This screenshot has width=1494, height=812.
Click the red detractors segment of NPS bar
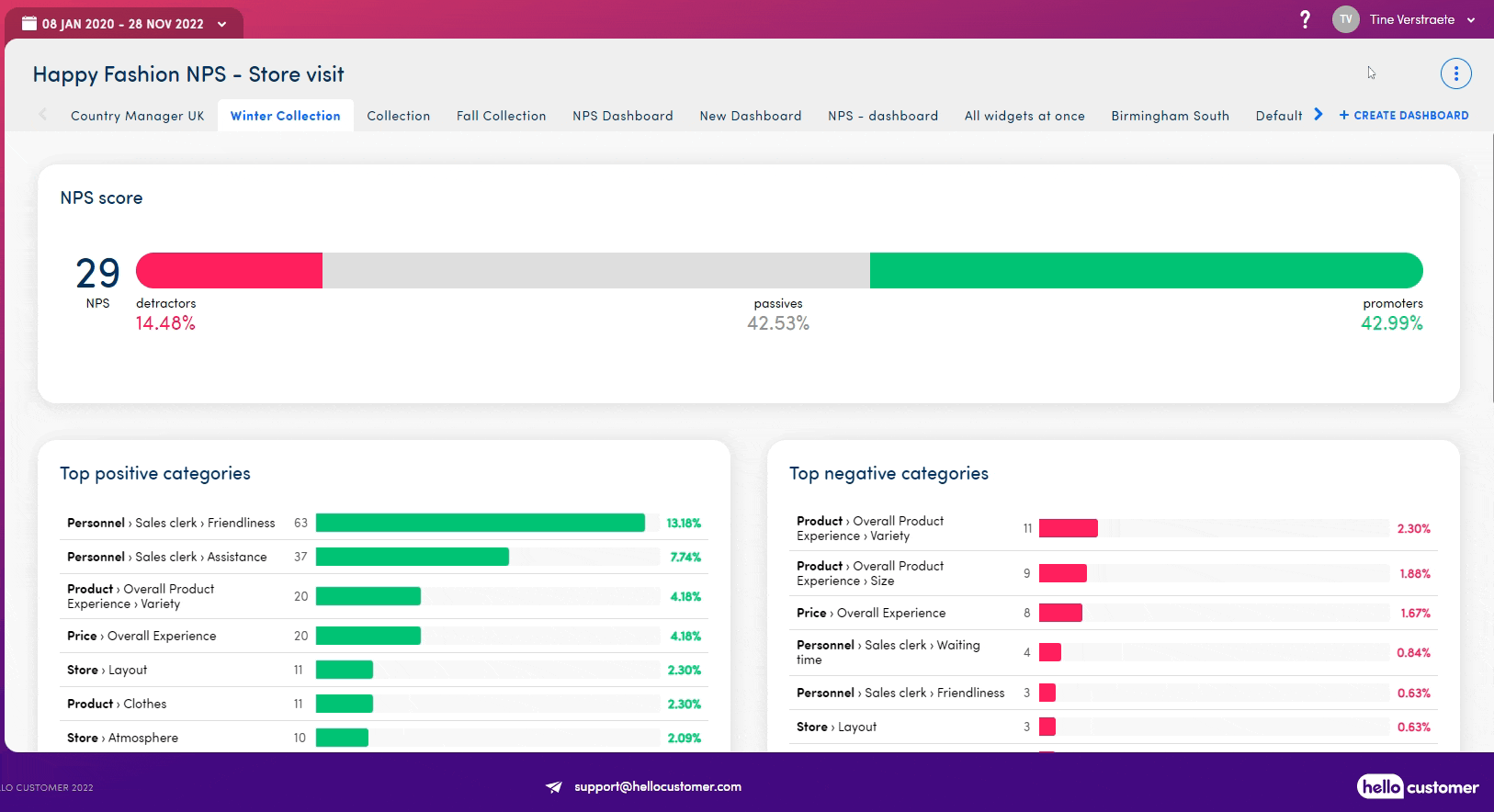(230, 271)
